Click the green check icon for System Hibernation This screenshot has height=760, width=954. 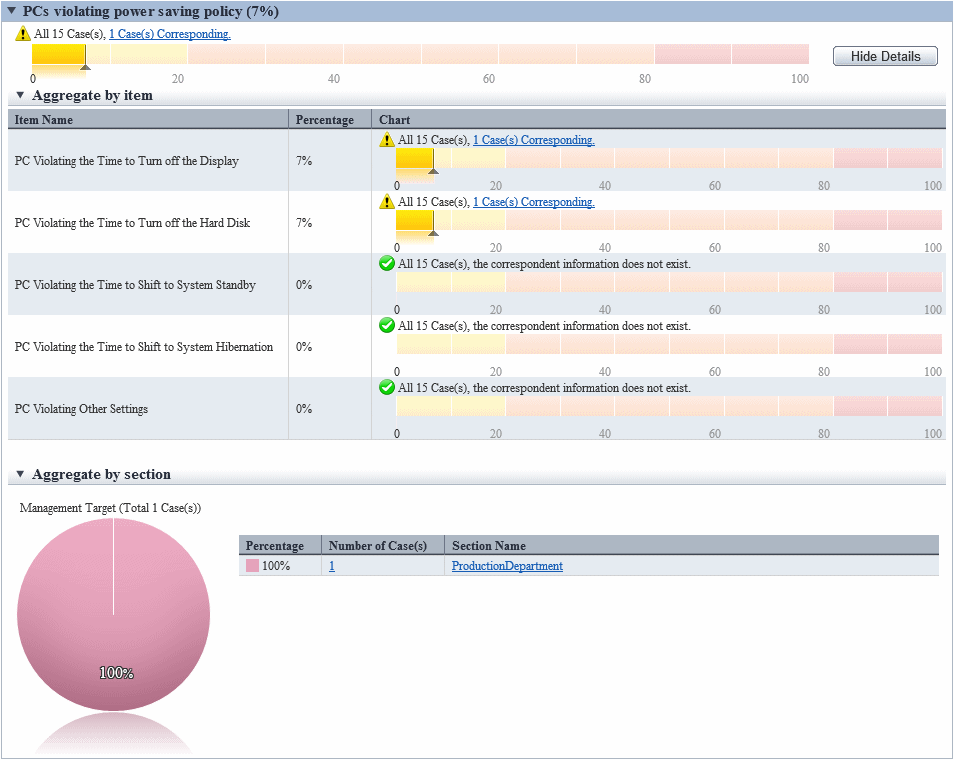pos(386,326)
